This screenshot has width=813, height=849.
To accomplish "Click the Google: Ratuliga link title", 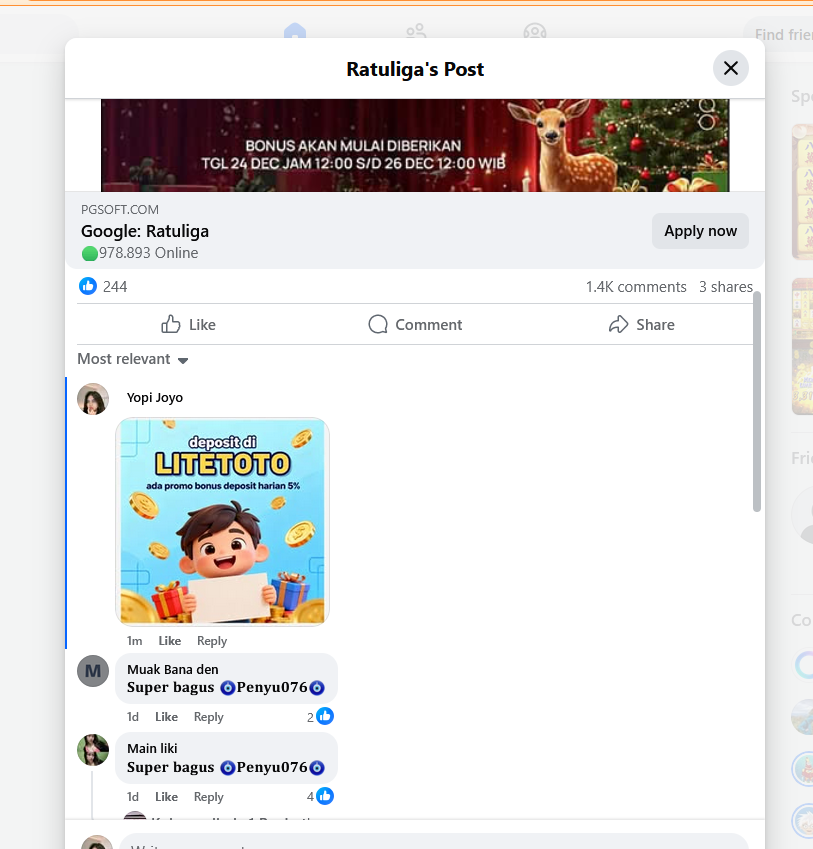I will (x=145, y=231).
